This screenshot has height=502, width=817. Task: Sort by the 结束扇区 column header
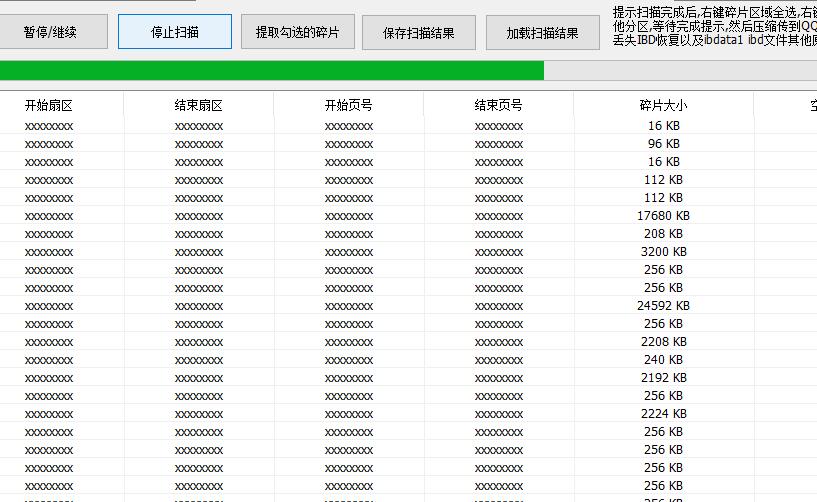coord(199,105)
